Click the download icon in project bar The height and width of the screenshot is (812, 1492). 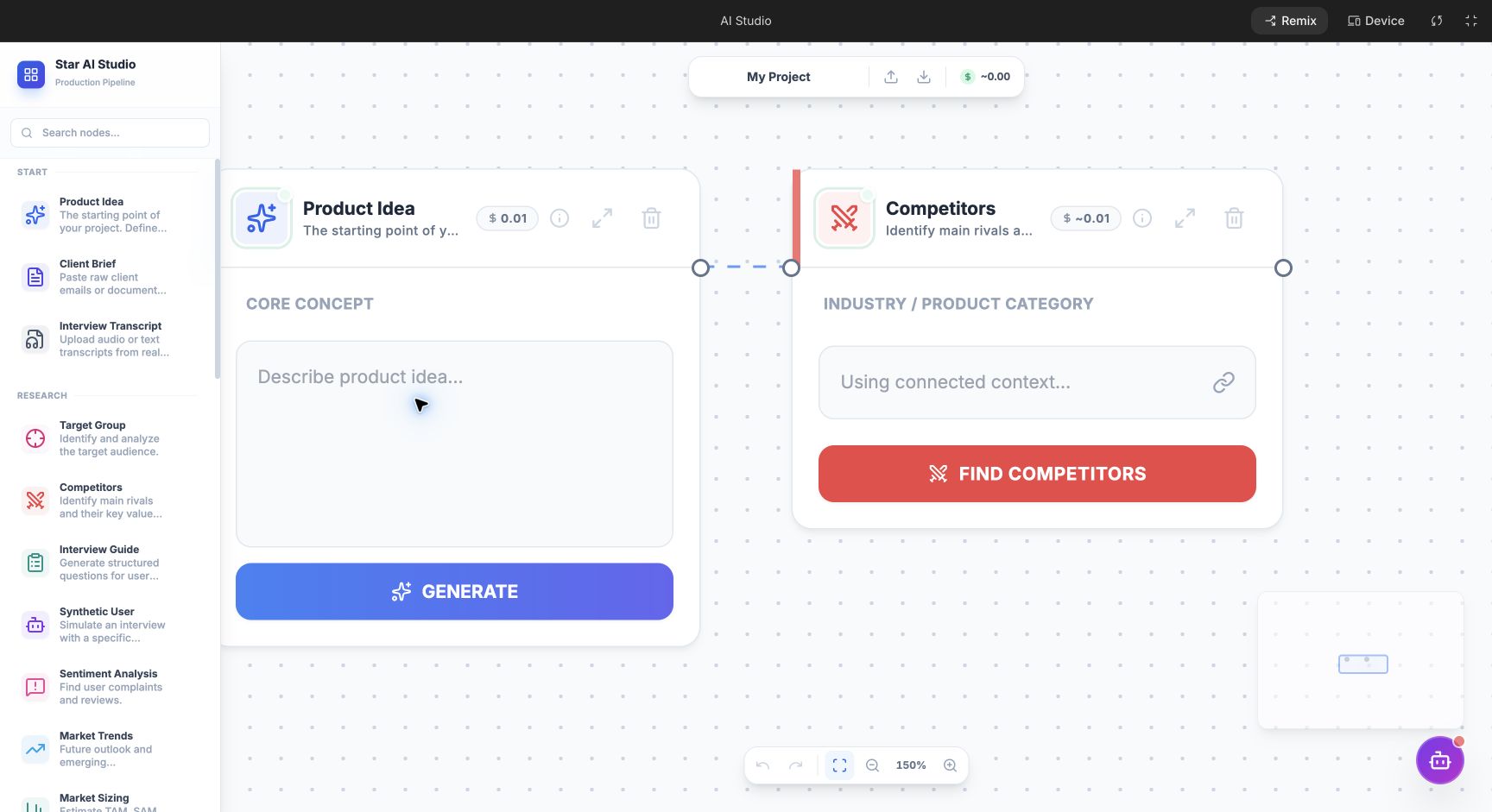[924, 77]
